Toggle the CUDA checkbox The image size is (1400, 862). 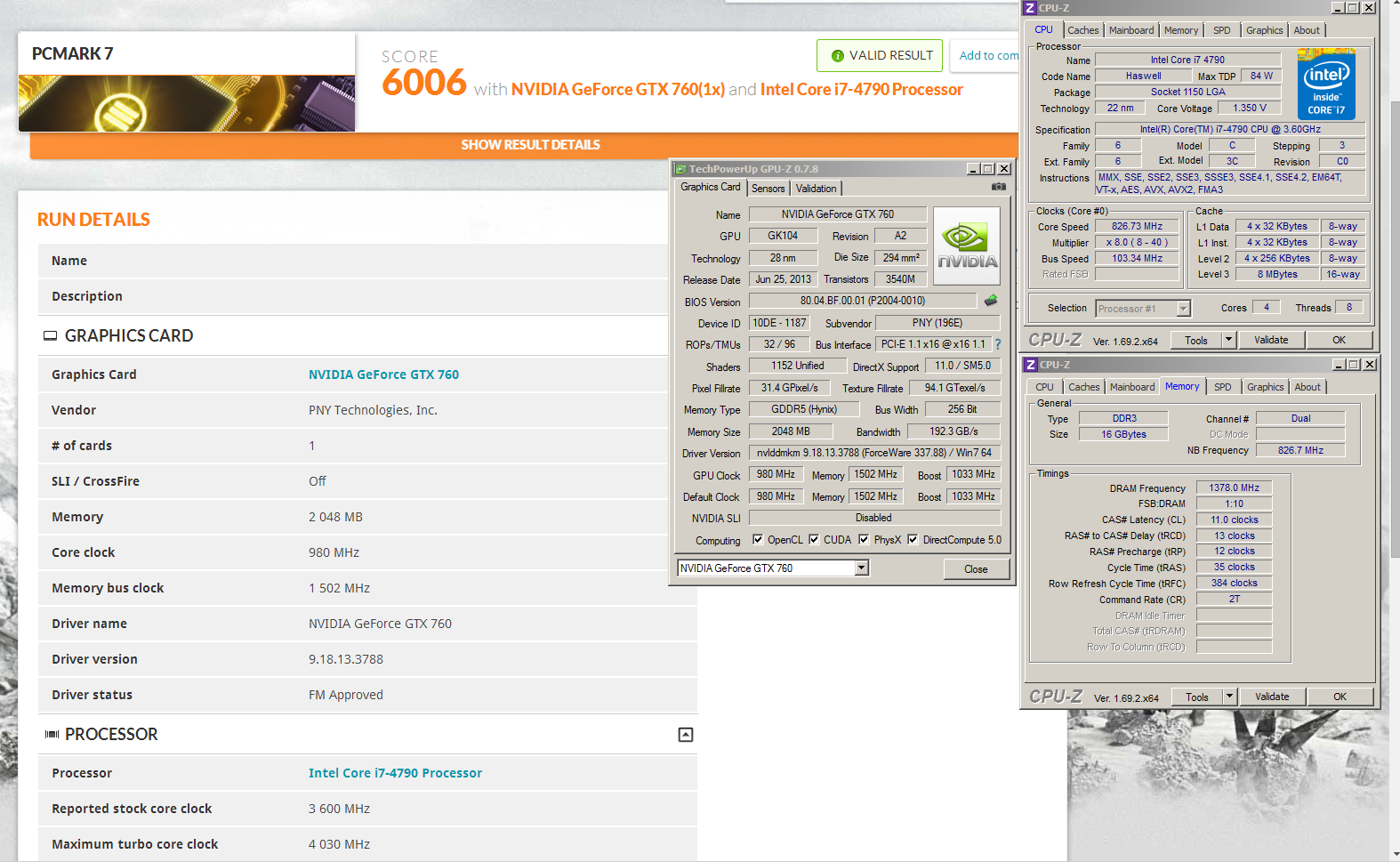(814, 539)
